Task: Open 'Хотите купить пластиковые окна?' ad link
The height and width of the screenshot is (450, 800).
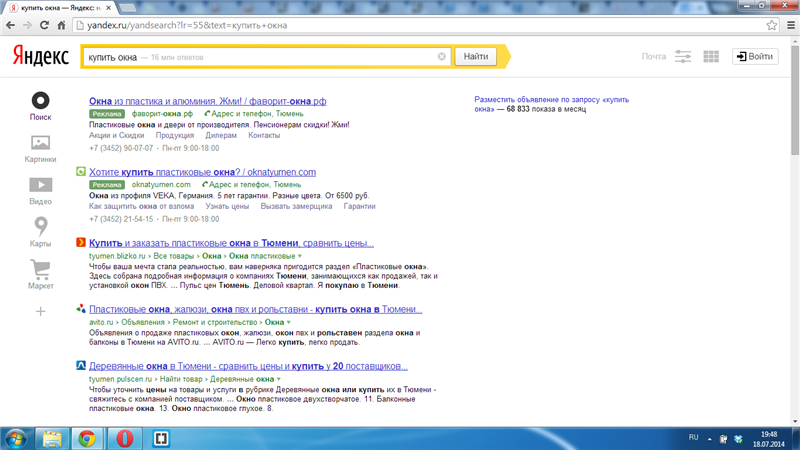Action: tap(203, 172)
